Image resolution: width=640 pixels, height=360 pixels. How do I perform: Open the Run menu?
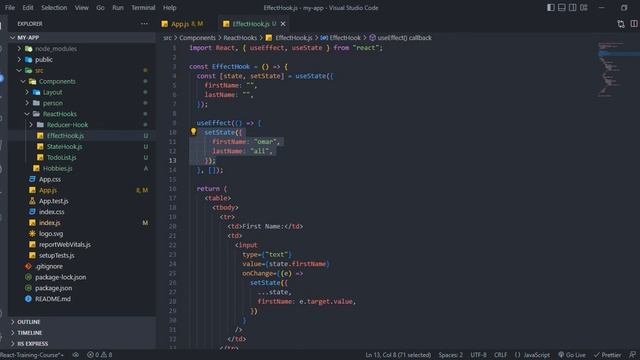click(x=118, y=8)
